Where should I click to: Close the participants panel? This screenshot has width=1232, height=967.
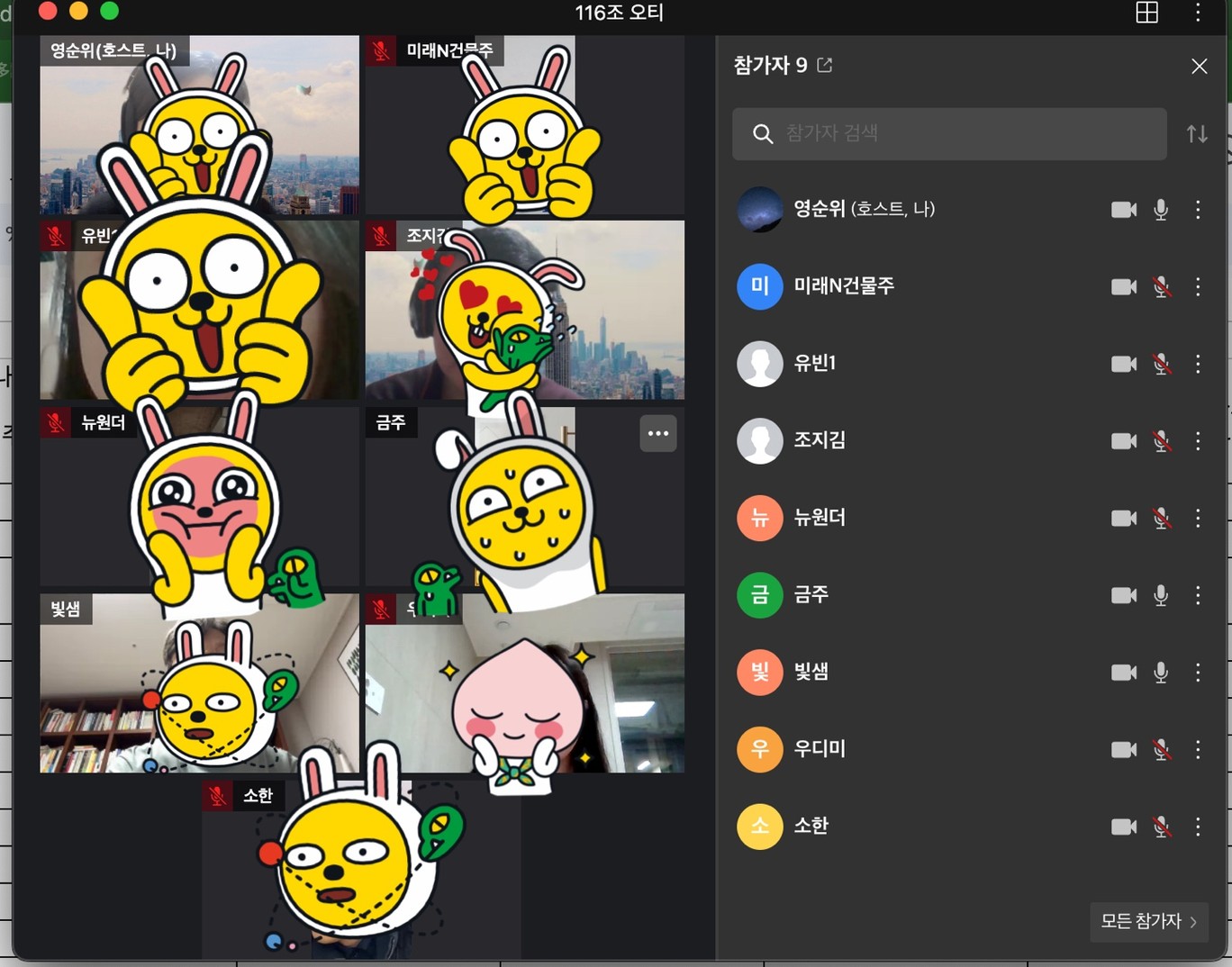(x=1199, y=66)
